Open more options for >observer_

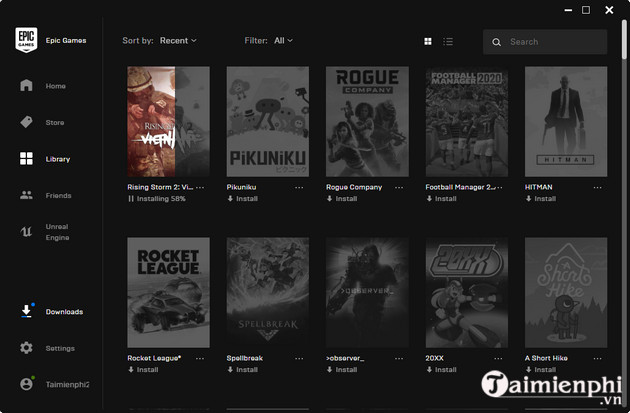399,358
